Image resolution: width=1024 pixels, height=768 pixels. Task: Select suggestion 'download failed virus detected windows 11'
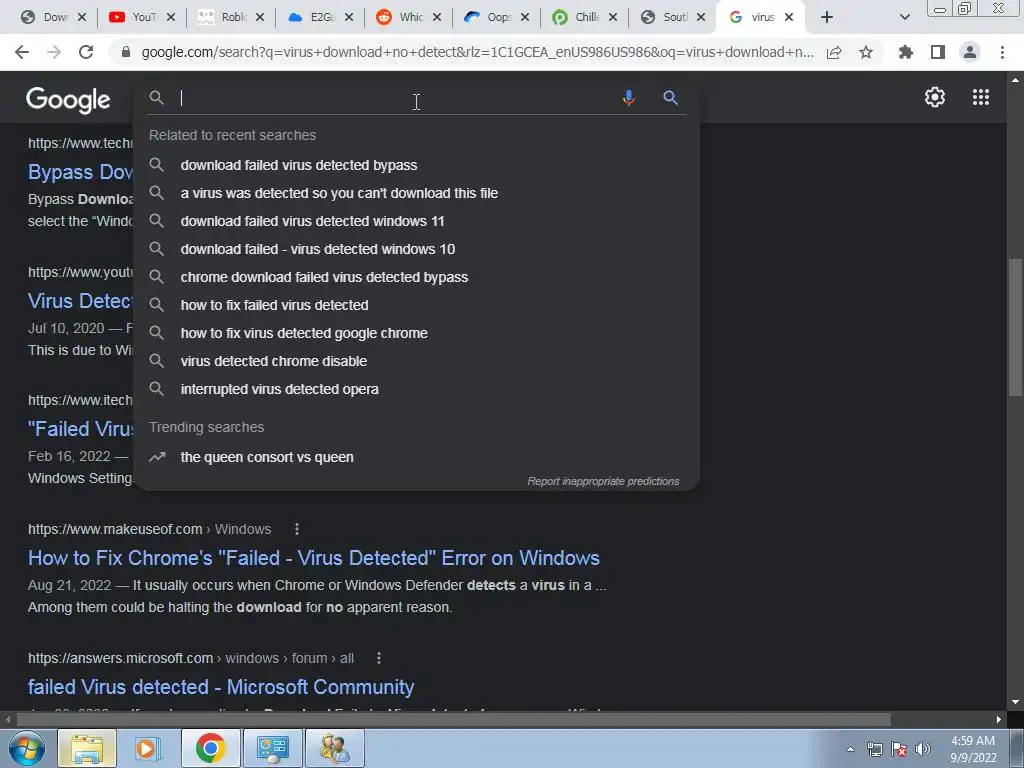click(416, 221)
